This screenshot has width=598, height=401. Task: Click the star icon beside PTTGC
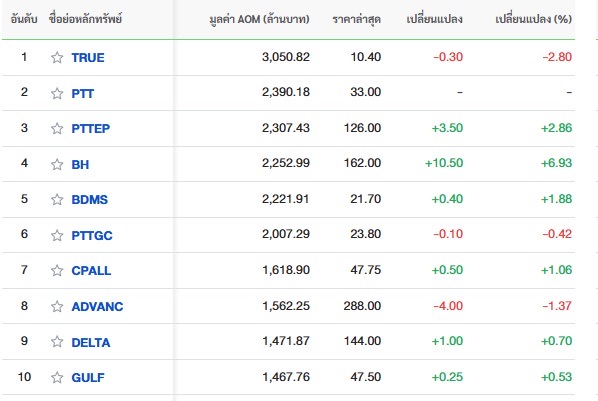57,235
